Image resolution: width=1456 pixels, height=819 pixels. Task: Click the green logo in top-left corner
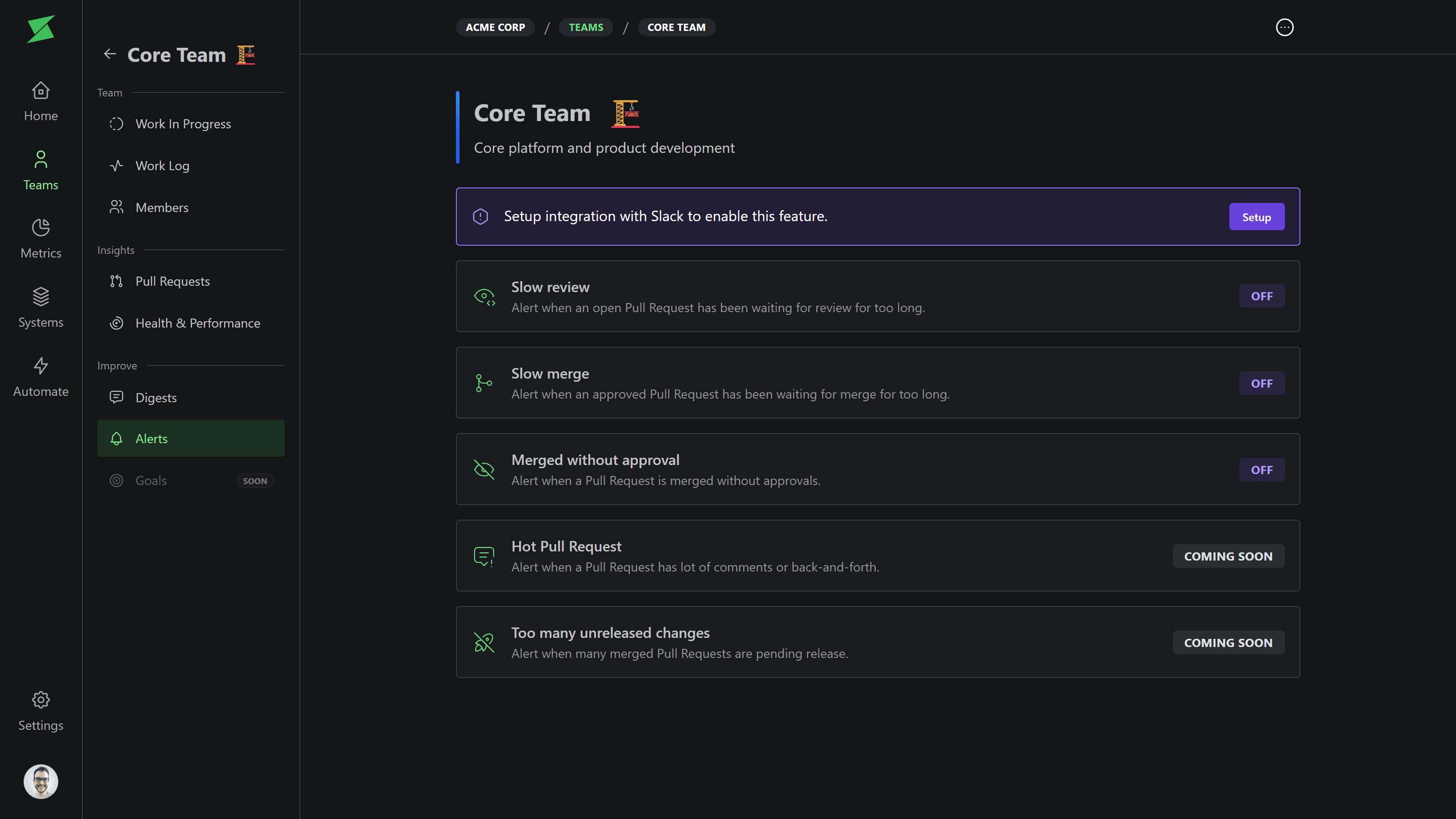(x=40, y=29)
